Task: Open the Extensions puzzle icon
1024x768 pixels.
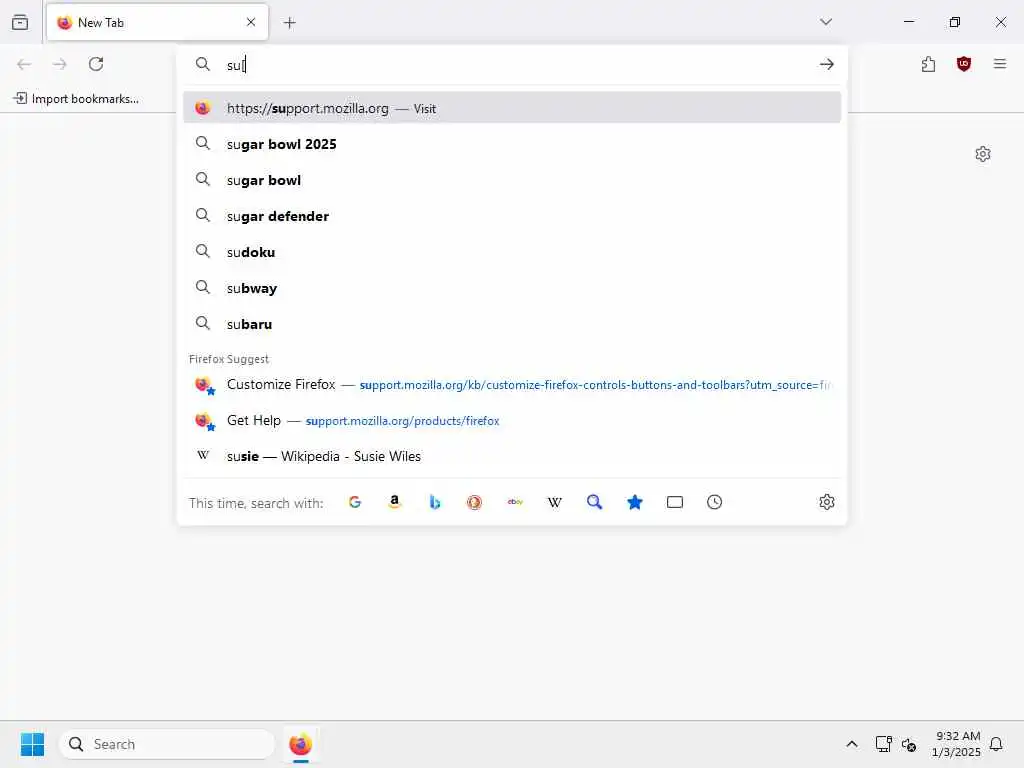Action: pos(928,64)
